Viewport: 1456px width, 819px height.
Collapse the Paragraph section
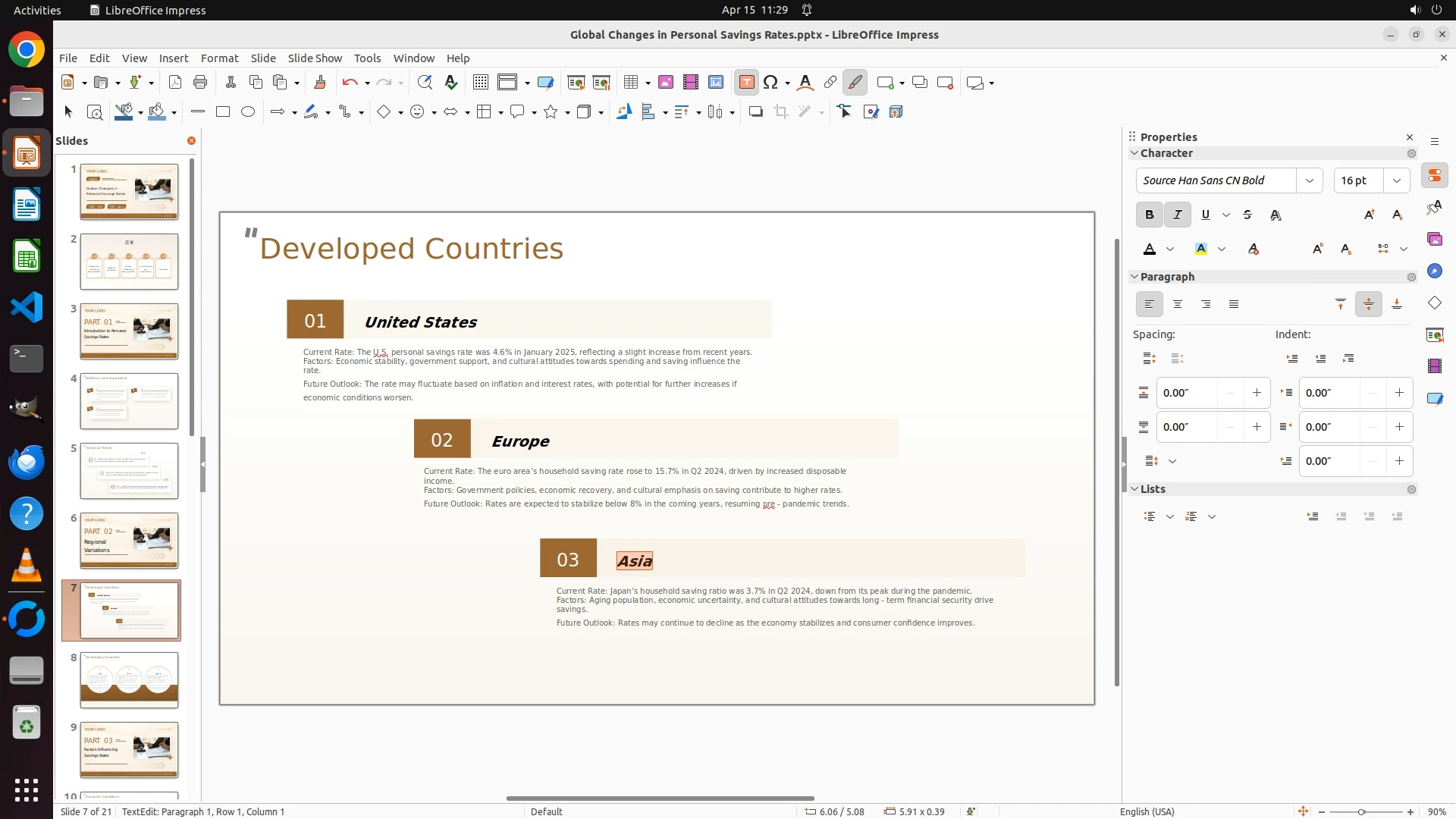tap(1134, 277)
